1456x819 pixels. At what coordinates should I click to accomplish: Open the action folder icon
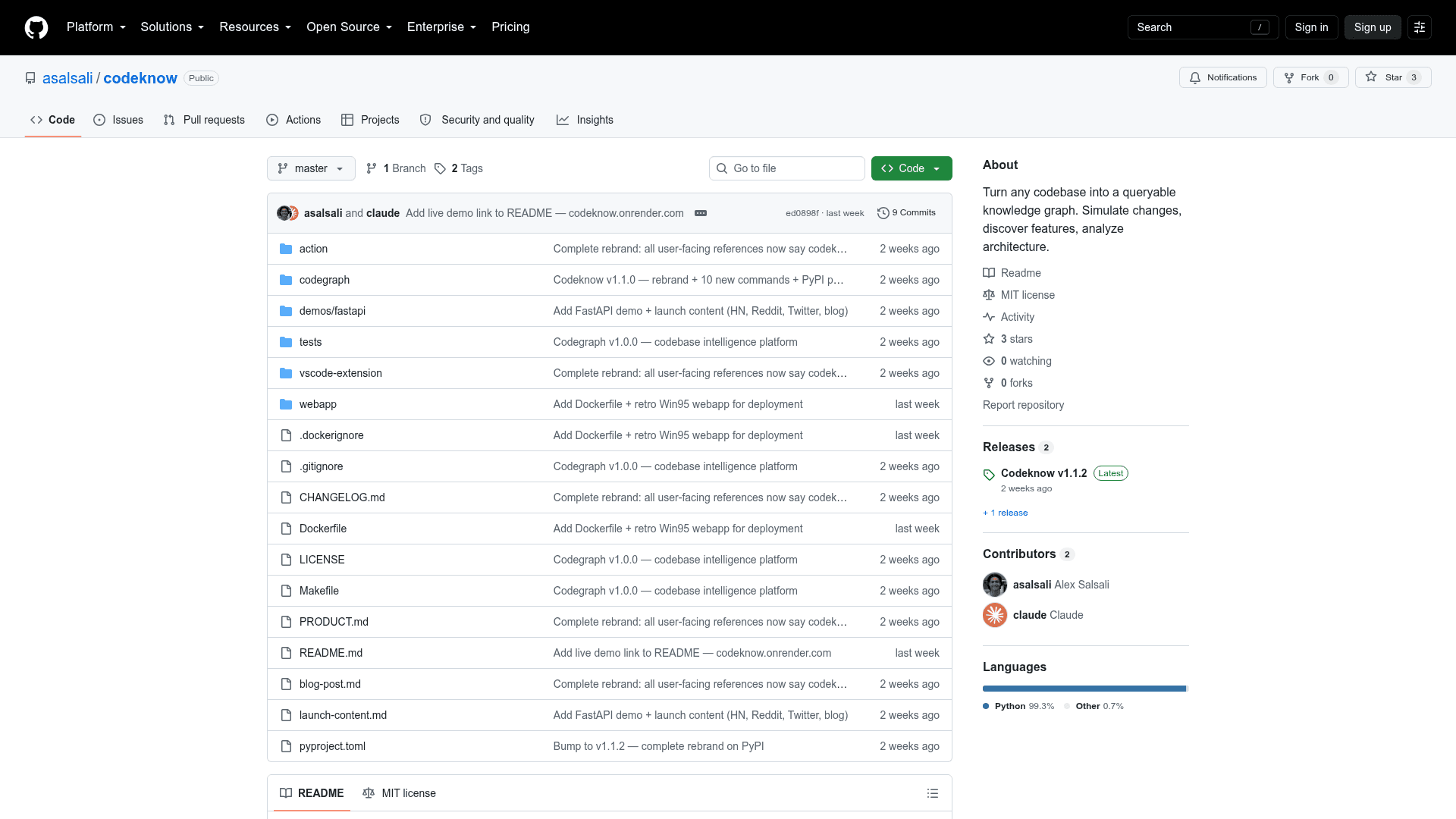(x=286, y=249)
